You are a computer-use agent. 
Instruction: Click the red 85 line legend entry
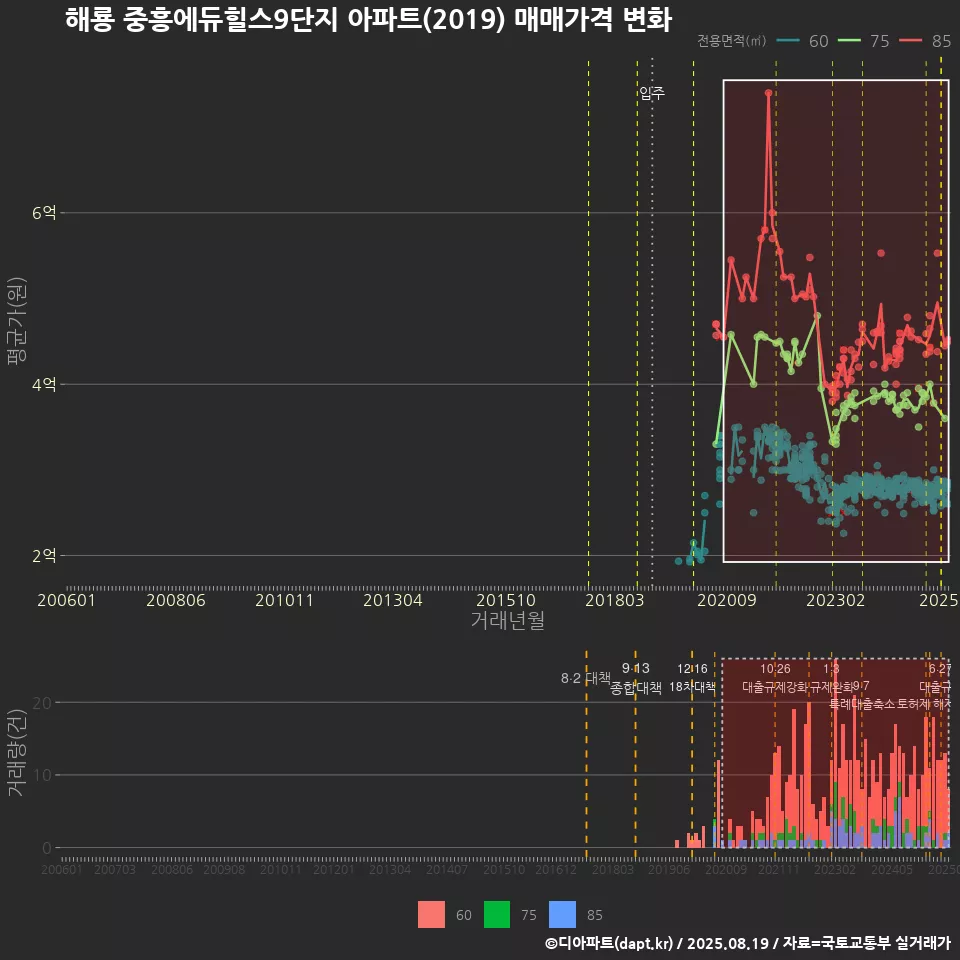point(925,41)
